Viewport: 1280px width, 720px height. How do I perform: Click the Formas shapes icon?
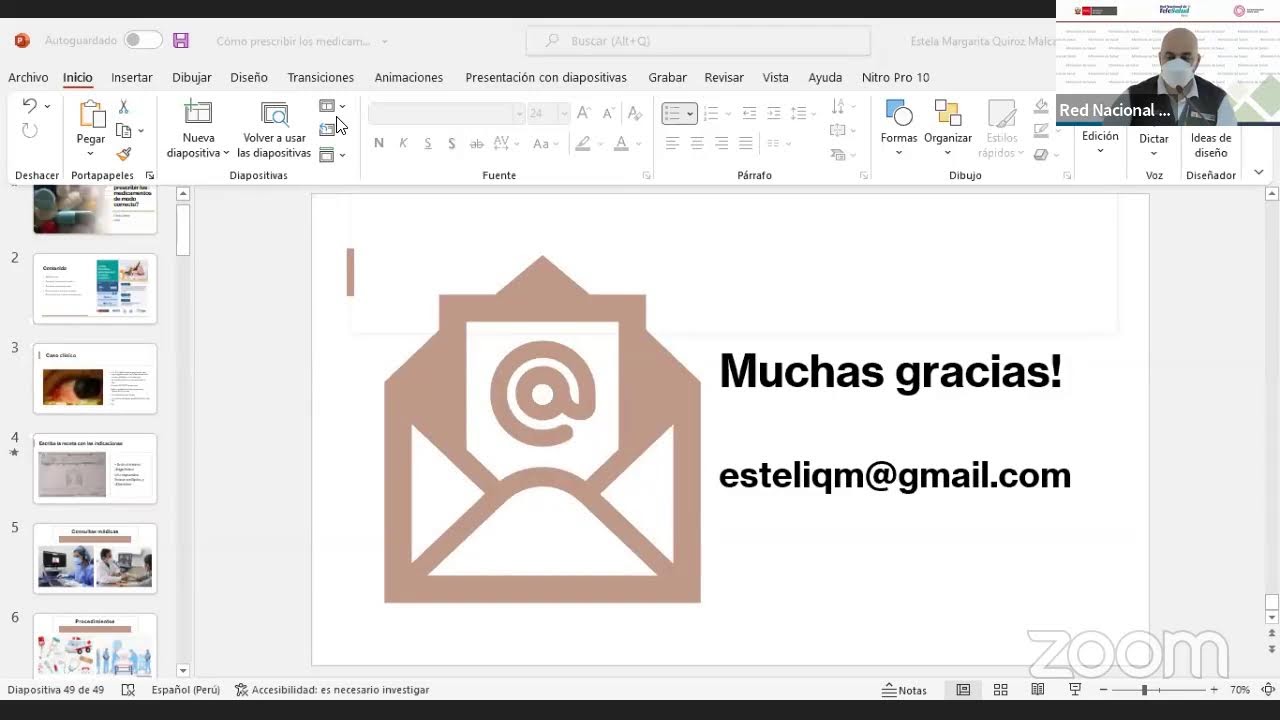pos(899,113)
